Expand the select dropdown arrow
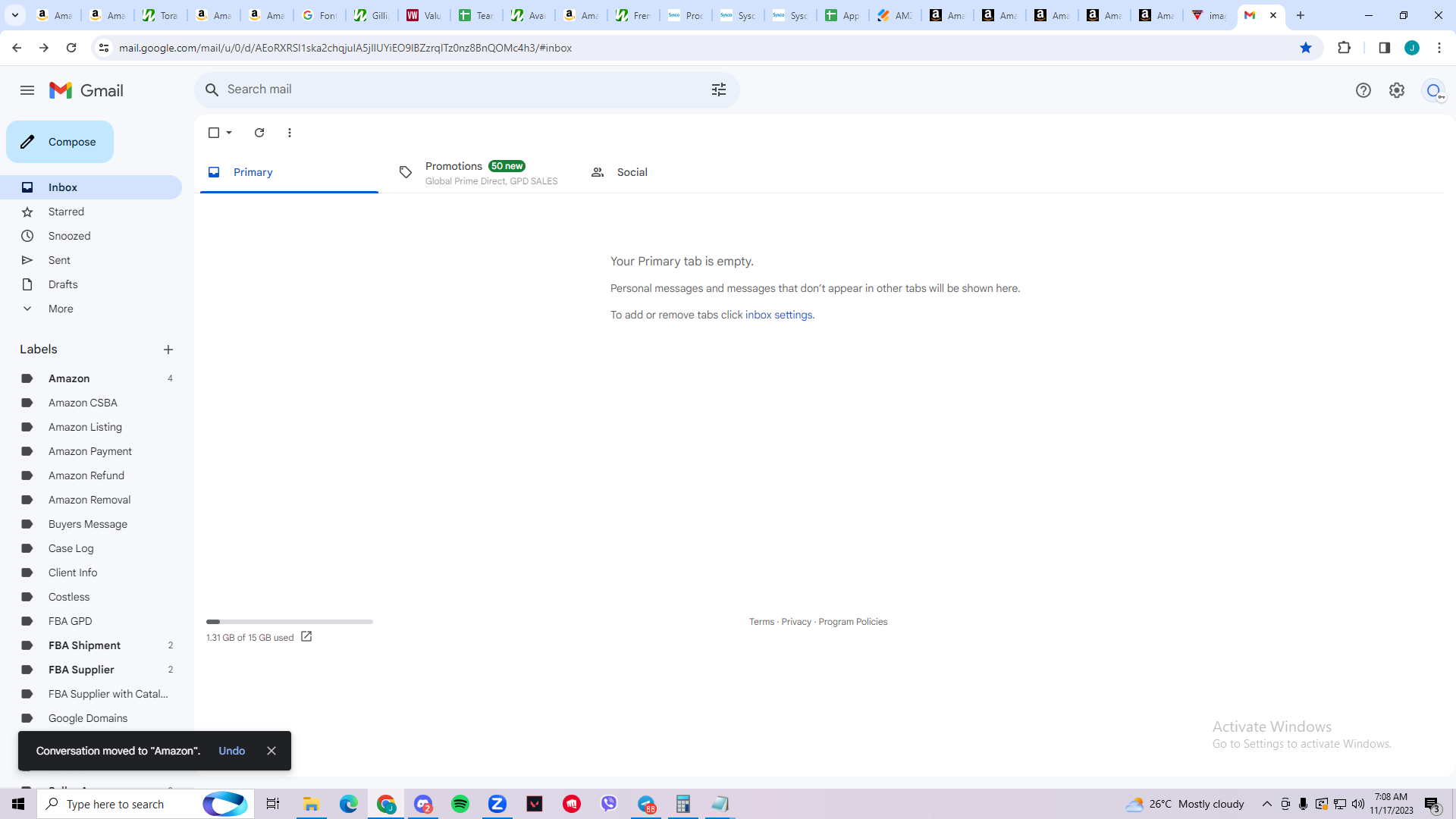Screen dimensions: 1456x819 [229, 133]
